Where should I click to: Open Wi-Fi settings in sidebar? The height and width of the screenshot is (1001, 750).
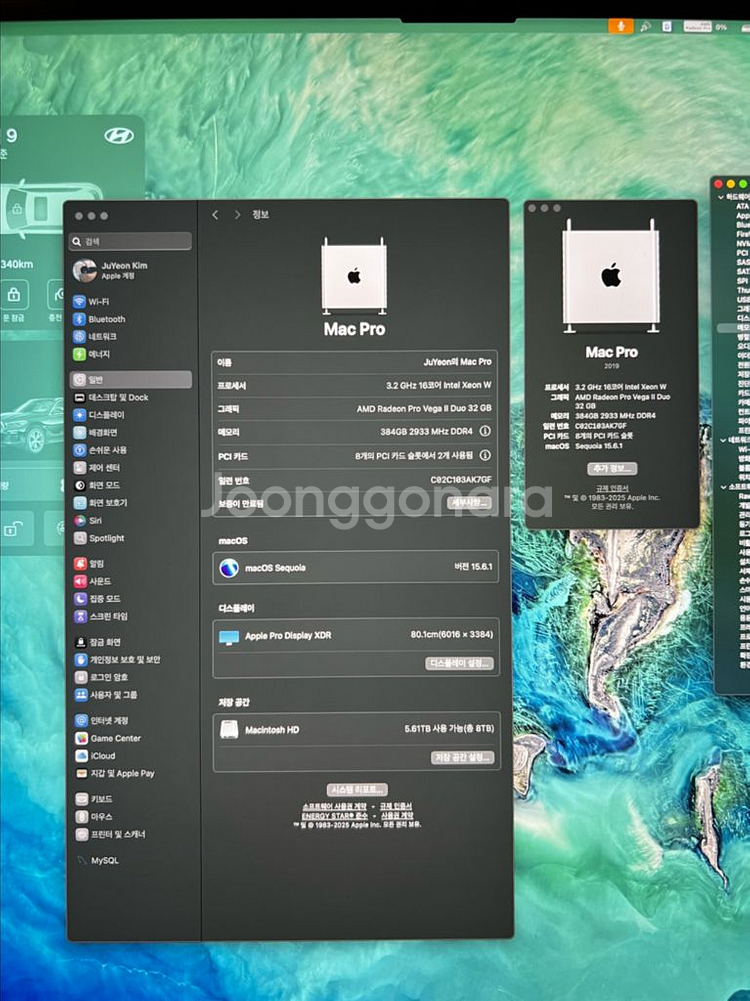pyautogui.click(x=131, y=301)
